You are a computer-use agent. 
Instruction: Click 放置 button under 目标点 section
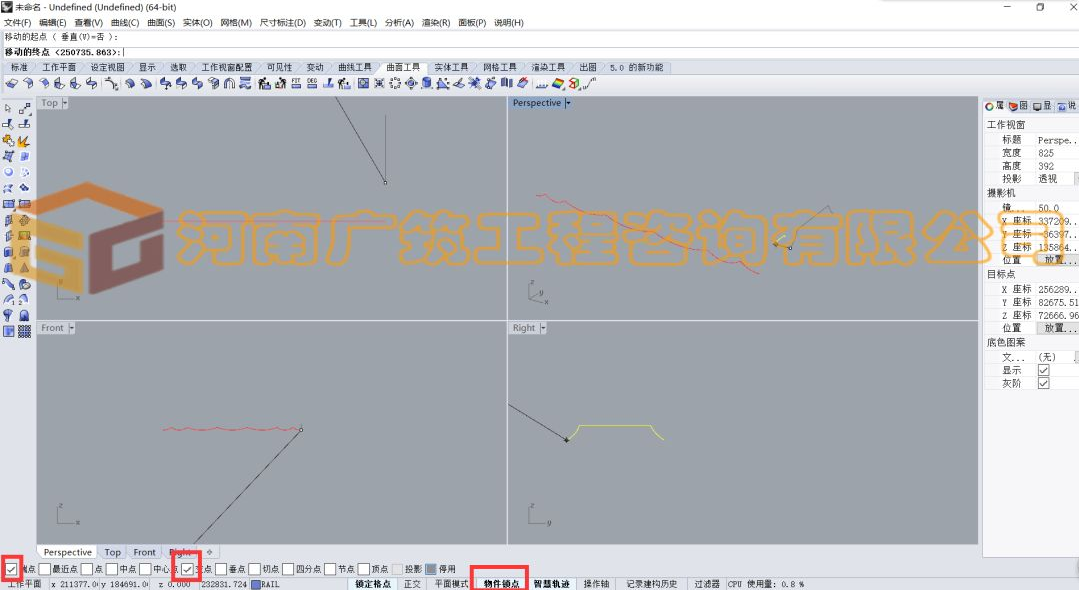[1057, 328]
